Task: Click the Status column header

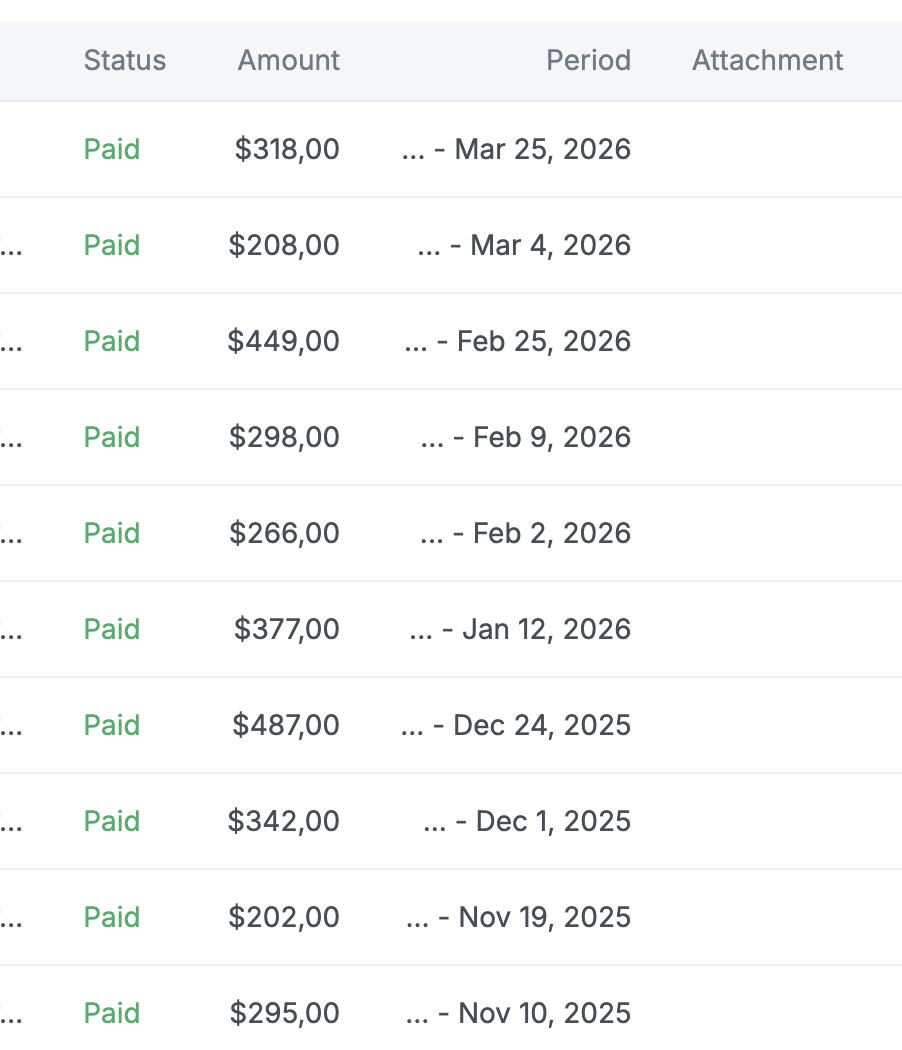Action: pyautogui.click(x=124, y=60)
